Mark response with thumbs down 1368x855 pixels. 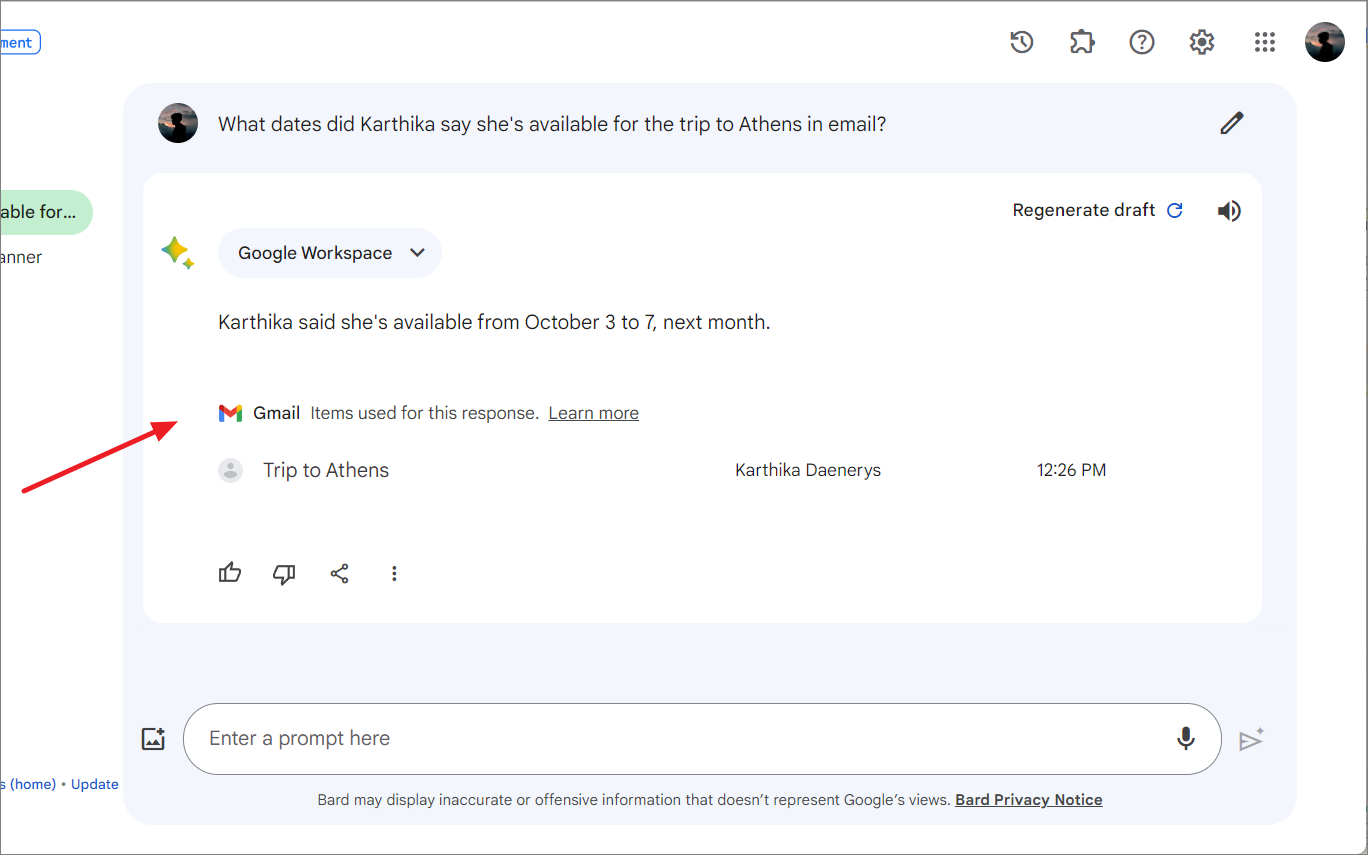(x=285, y=573)
